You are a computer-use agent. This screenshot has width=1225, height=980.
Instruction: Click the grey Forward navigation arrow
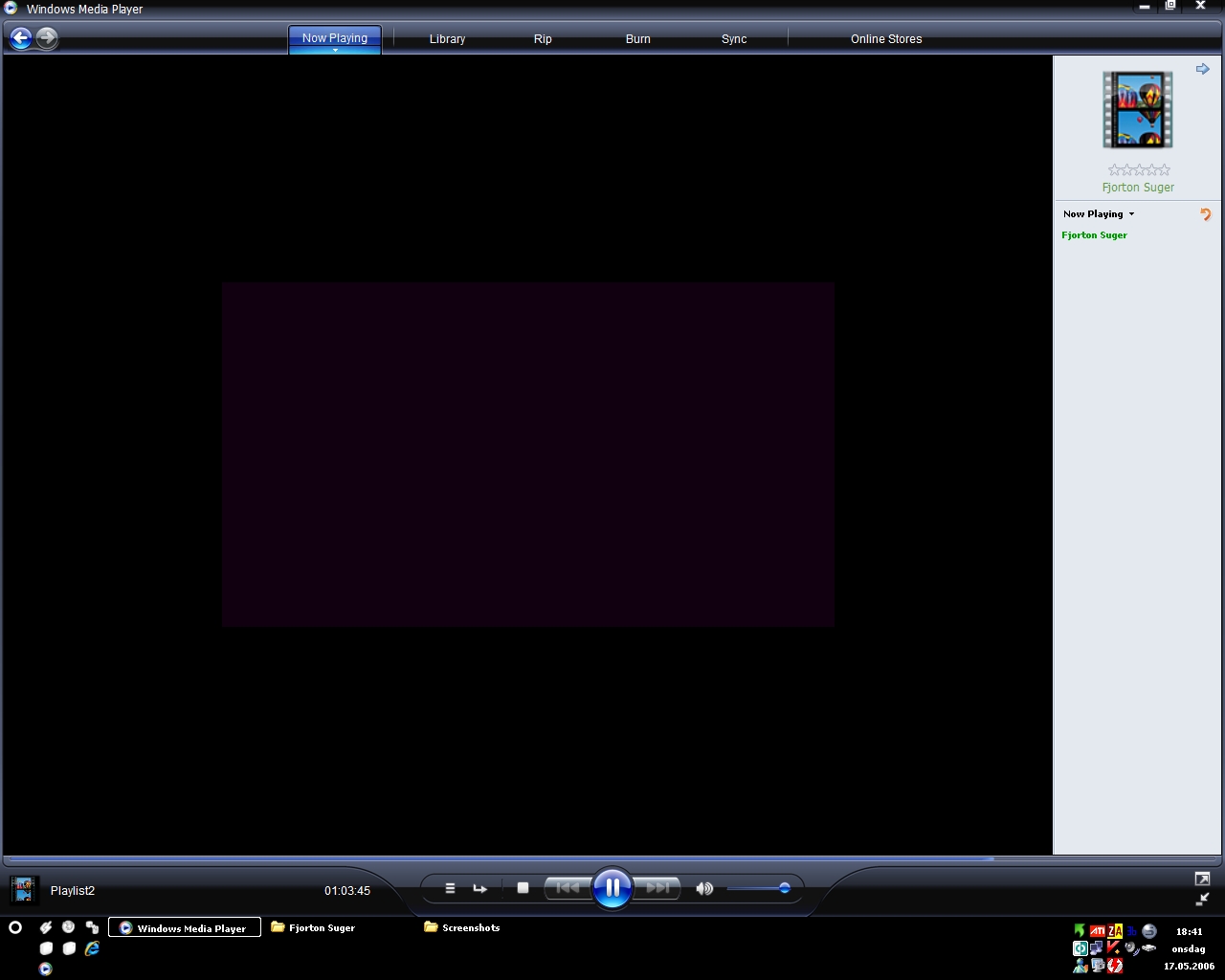[47, 38]
